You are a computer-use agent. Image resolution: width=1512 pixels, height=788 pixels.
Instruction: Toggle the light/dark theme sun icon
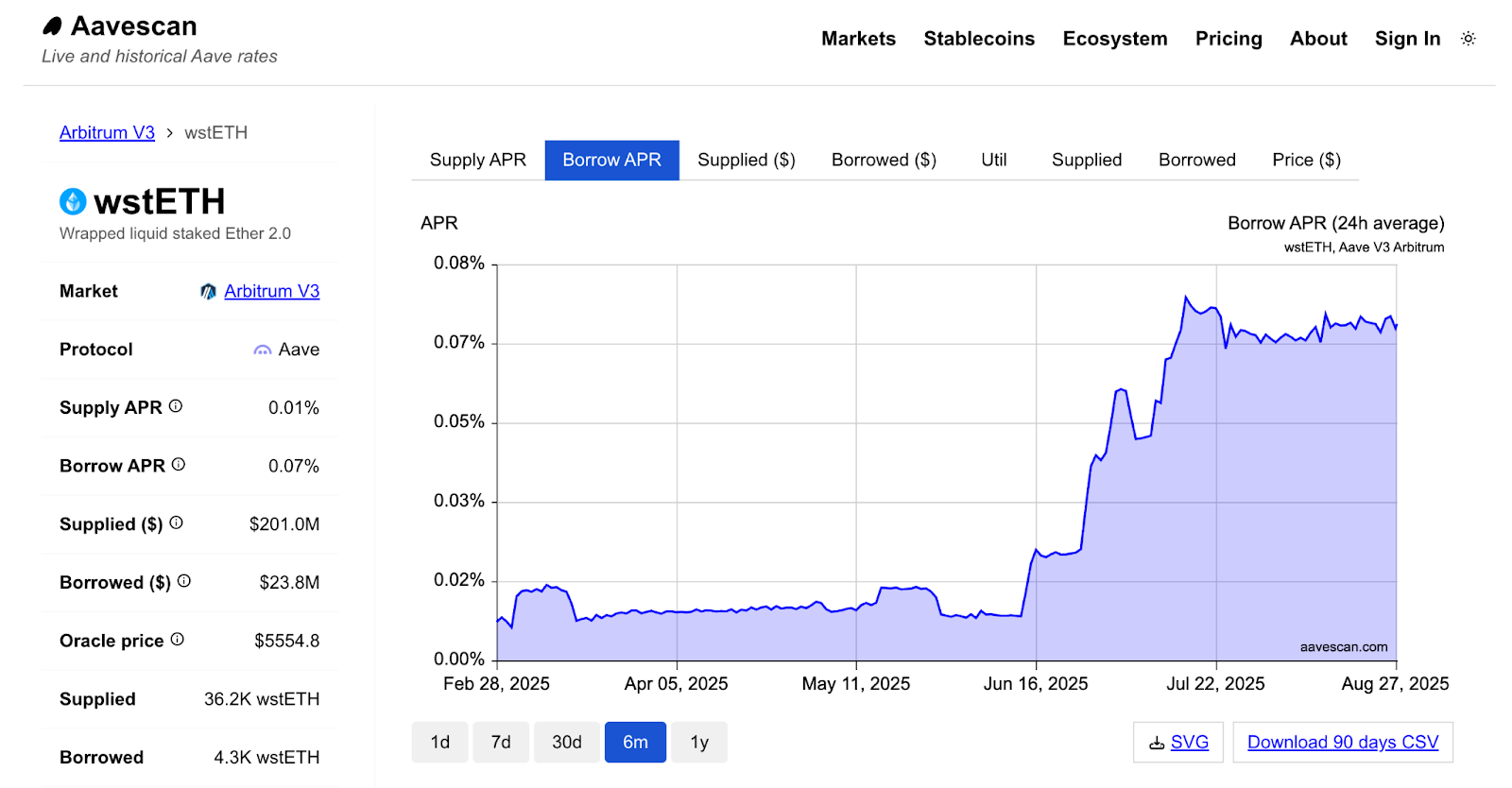click(x=1468, y=39)
